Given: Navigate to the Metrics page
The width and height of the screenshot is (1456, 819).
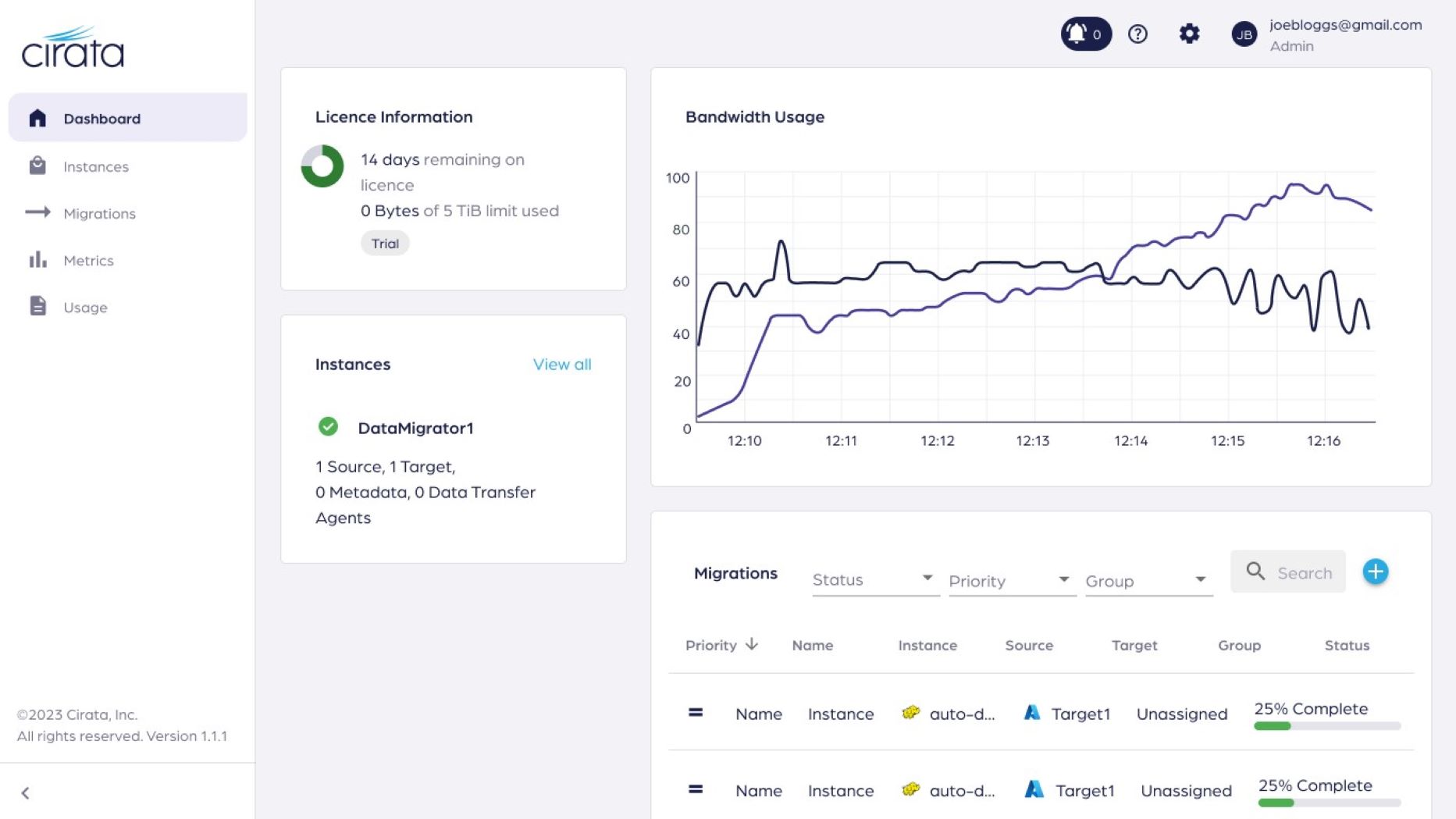Looking at the screenshot, I should point(88,260).
